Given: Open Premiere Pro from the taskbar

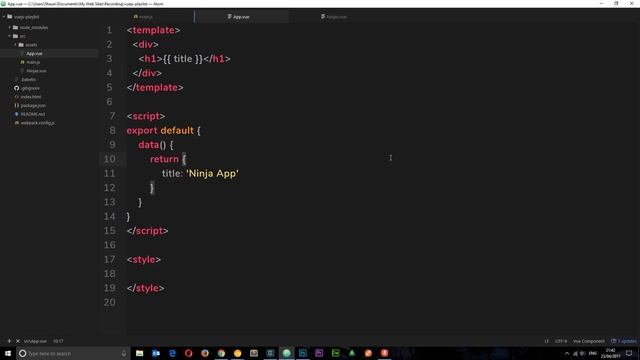Looking at the screenshot, I should (x=319, y=353).
